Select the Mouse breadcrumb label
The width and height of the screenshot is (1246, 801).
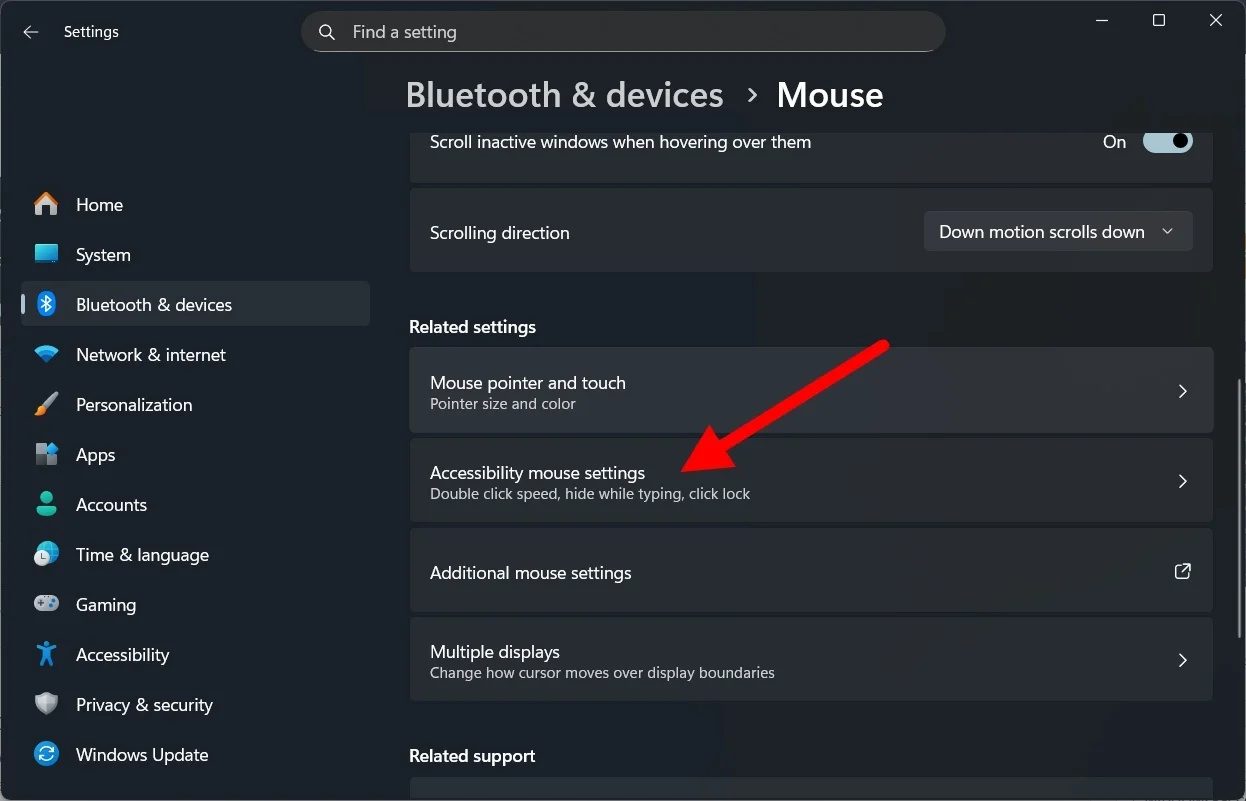(x=829, y=94)
